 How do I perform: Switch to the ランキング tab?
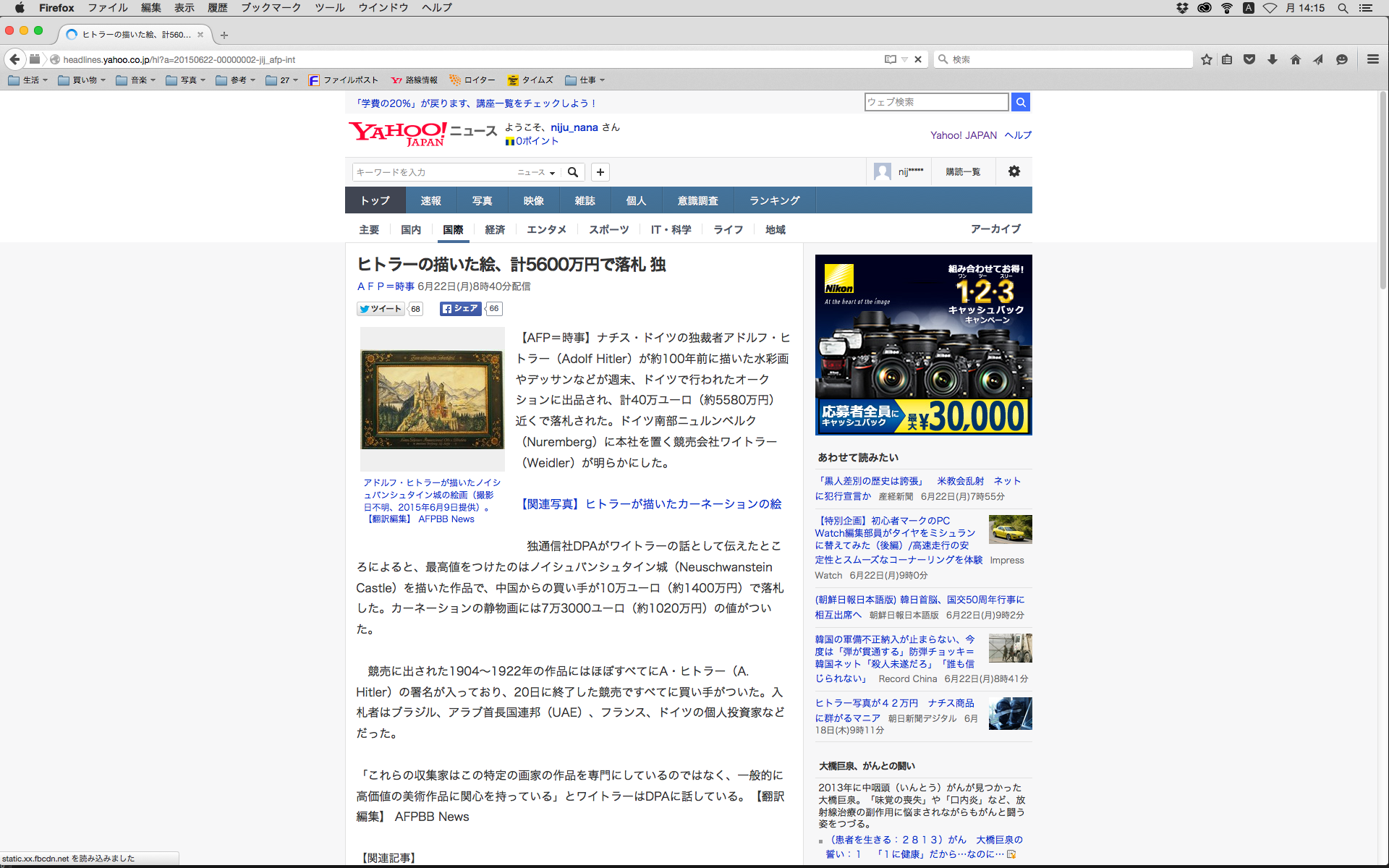click(774, 200)
